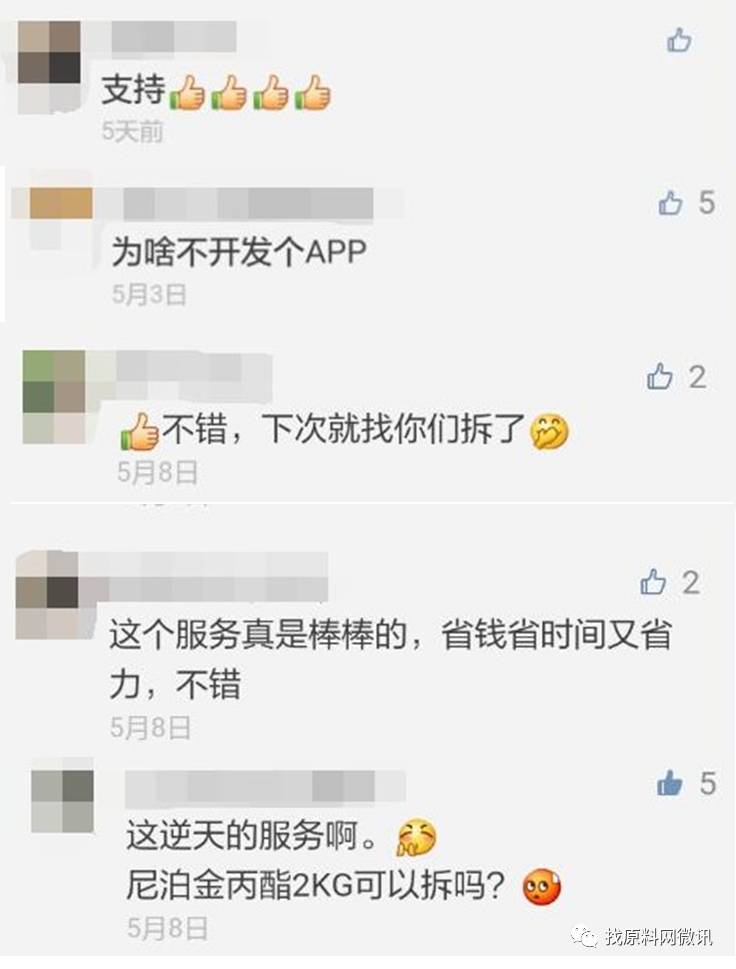Screen dimensions: 736x969
Task: Like the '这个服务真是棒棒的' comment
Action: tap(653, 582)
